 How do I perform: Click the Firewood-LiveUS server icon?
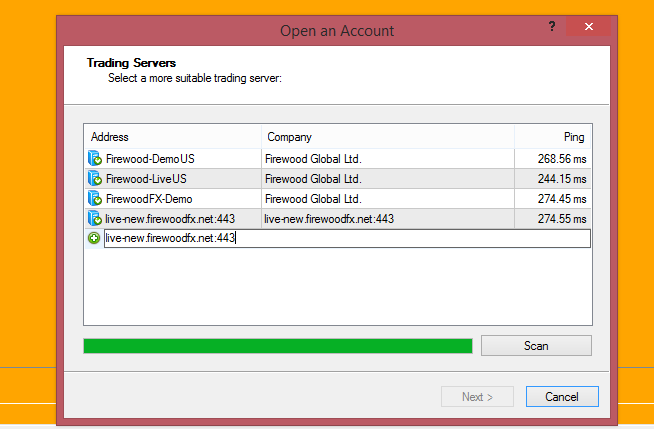point(95,178)
